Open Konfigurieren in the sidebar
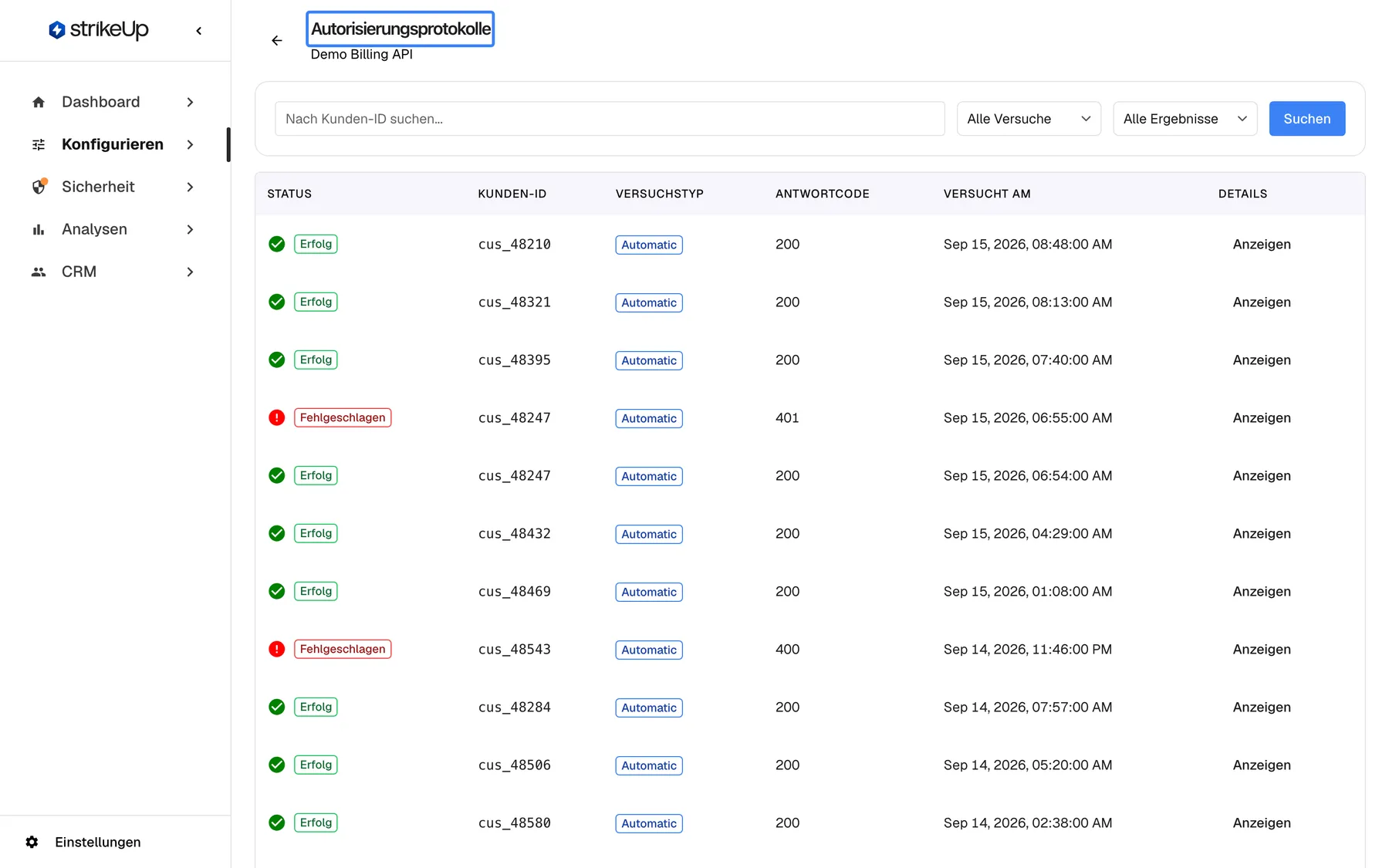This screenshot has width=1389, height=868. 114,144
